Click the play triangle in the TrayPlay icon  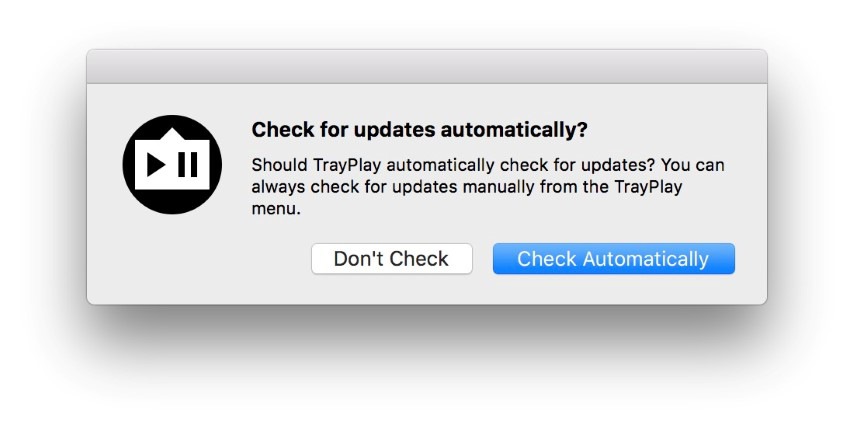[155, 165]
